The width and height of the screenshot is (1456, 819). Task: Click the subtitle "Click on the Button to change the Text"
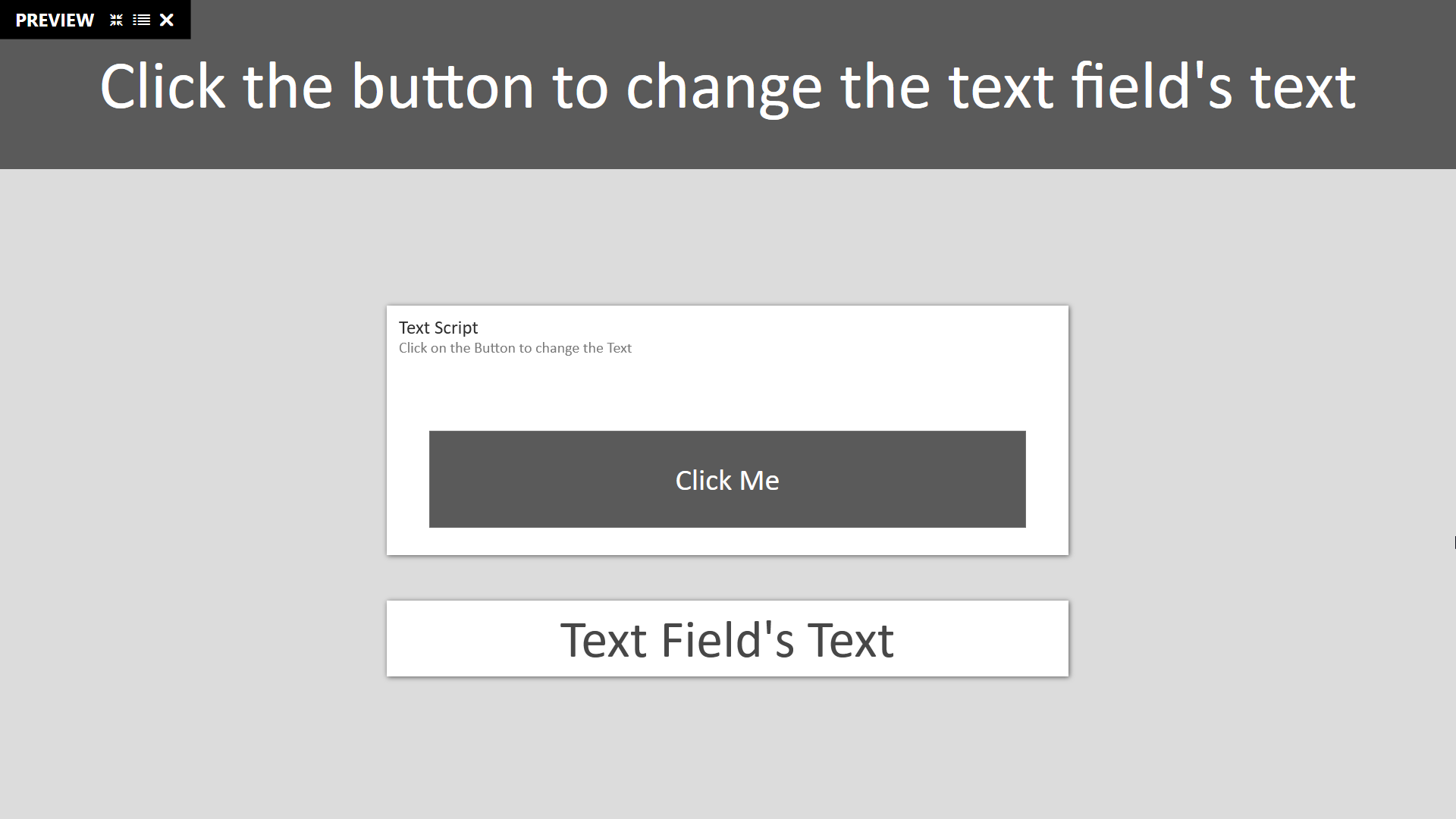[515, 348]
